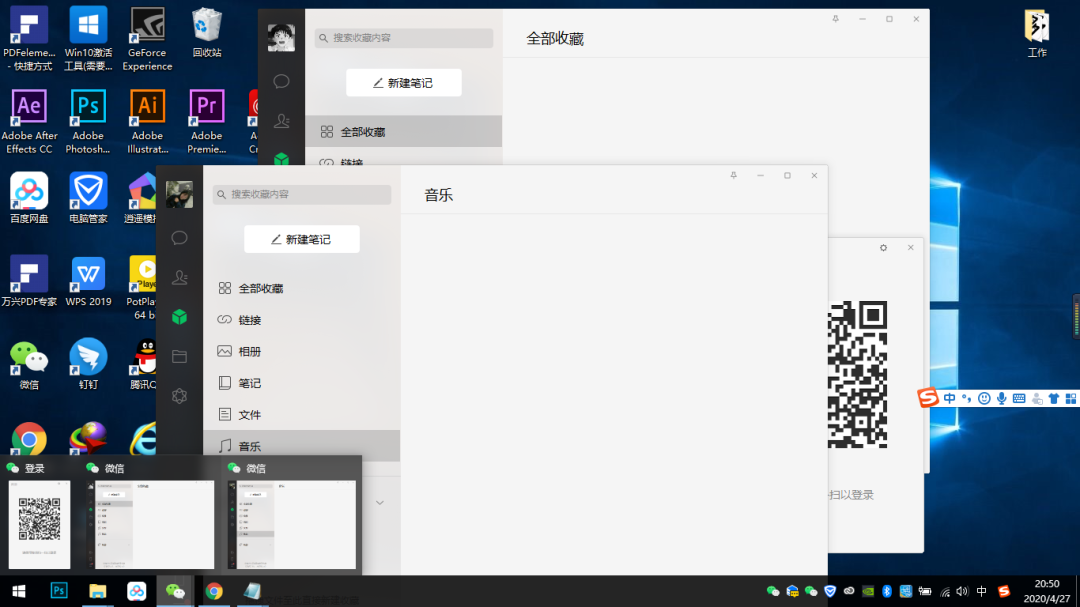The height and width of the screenshot is (607, 1080).
Task: Switch to rightmost 微信 thumbnail preview
Action: pos(291,524)
